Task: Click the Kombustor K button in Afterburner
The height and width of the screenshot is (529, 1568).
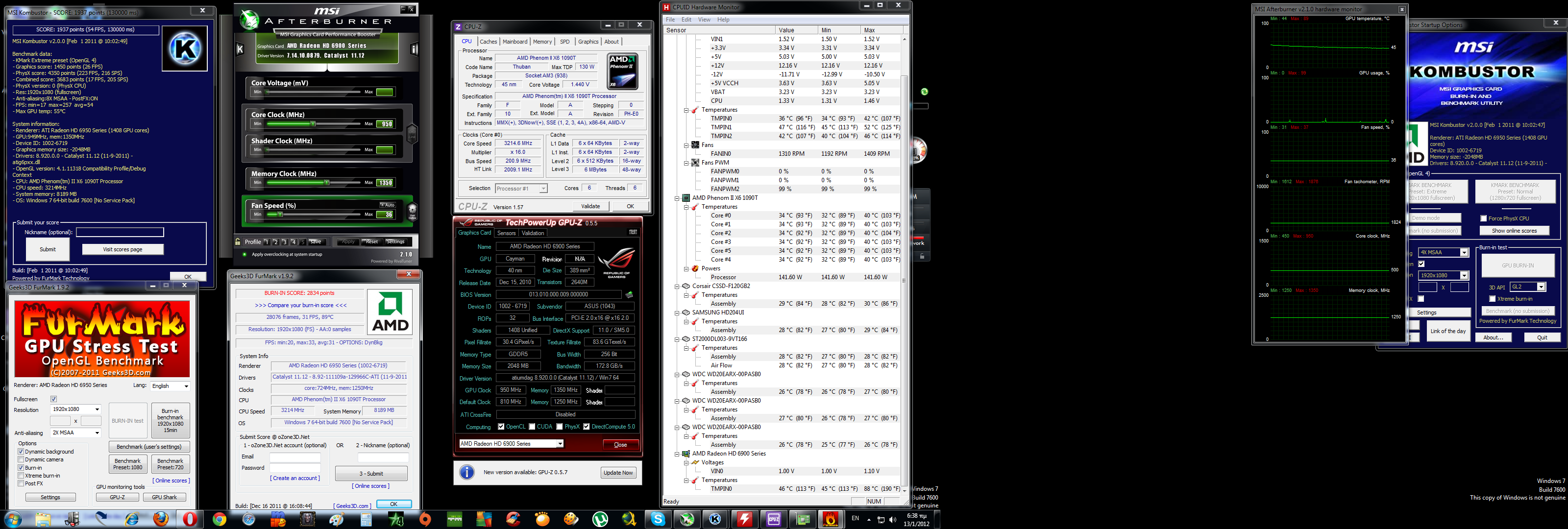Action: point(240,48)
